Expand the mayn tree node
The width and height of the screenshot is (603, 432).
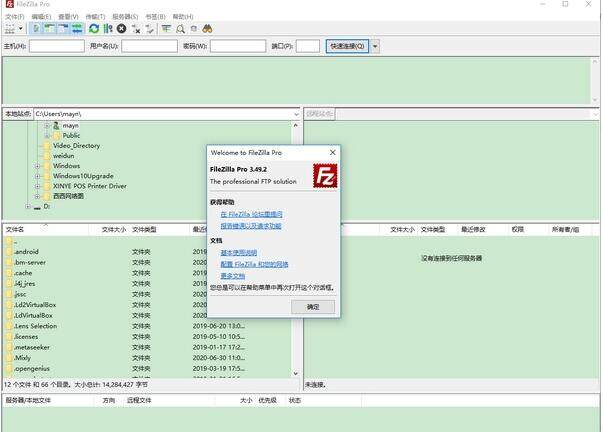click(47, 125)
